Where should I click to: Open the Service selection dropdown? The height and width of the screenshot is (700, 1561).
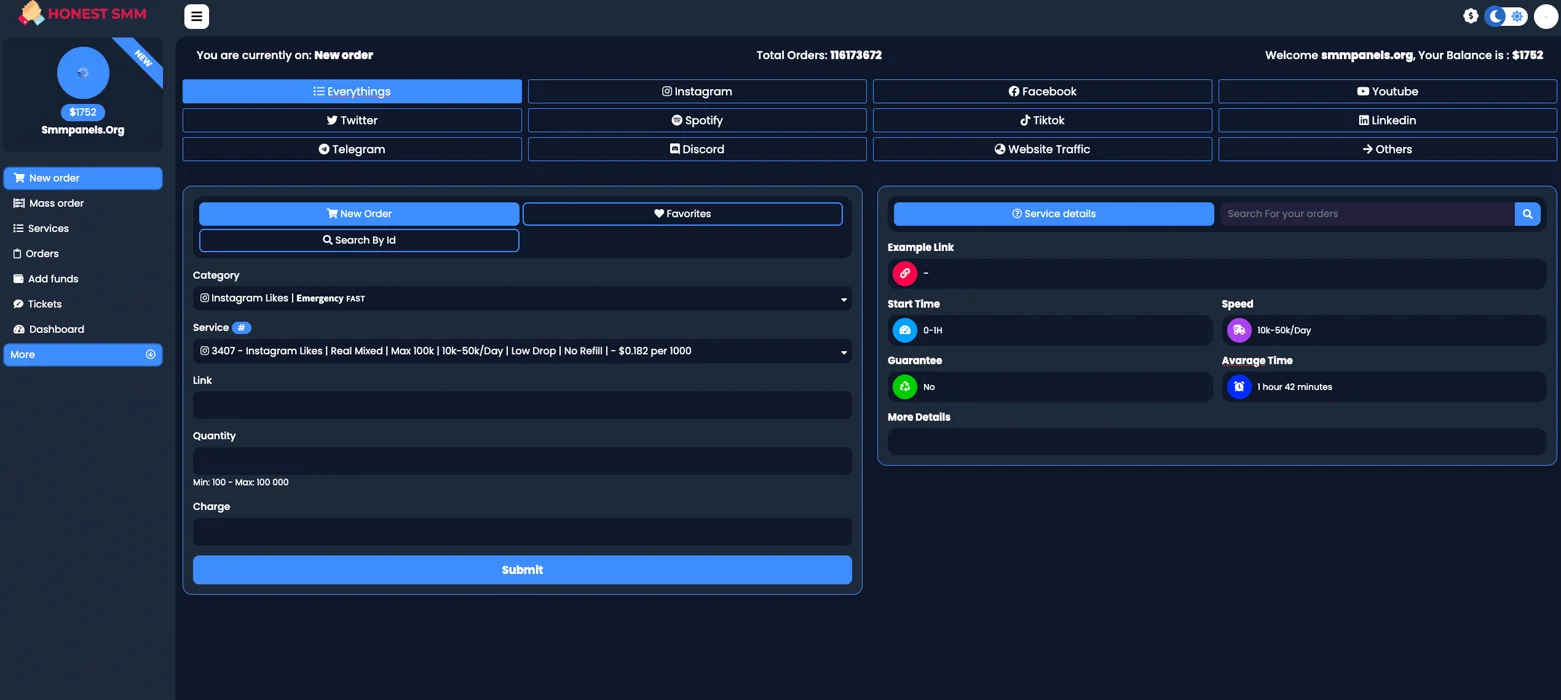tap(522, 351)
